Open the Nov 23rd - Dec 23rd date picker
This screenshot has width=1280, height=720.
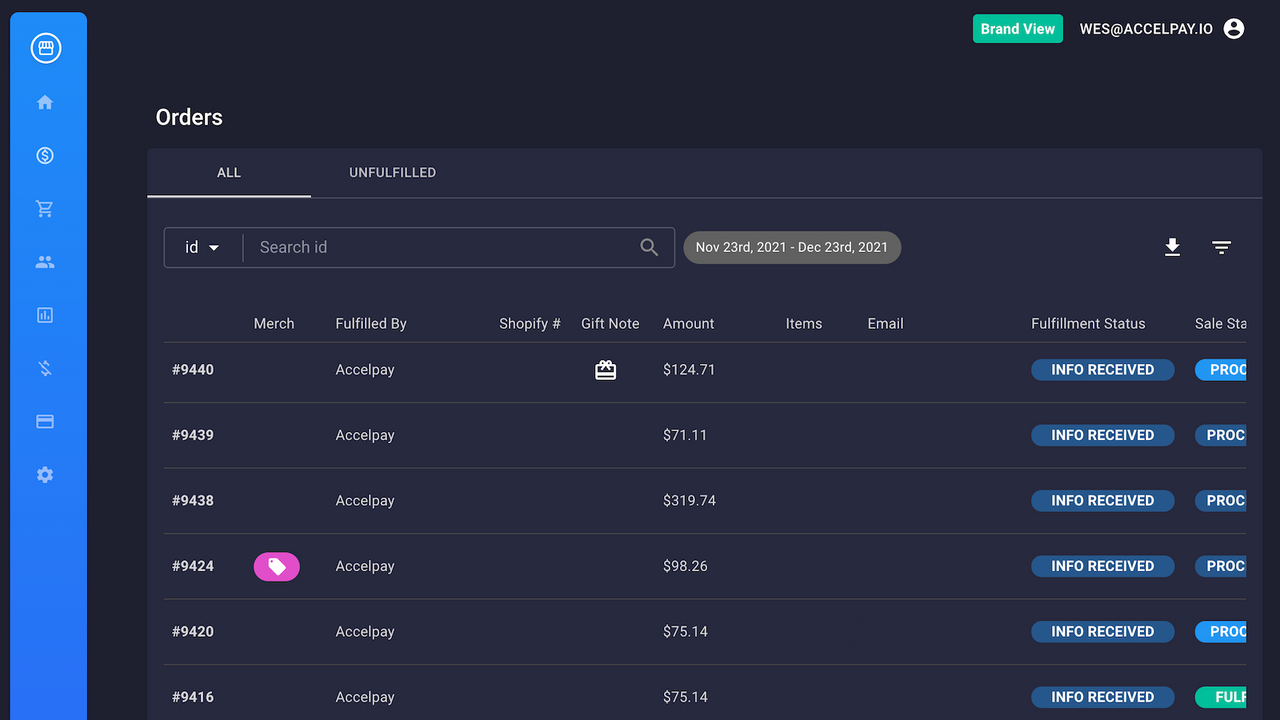coord(792,247)
